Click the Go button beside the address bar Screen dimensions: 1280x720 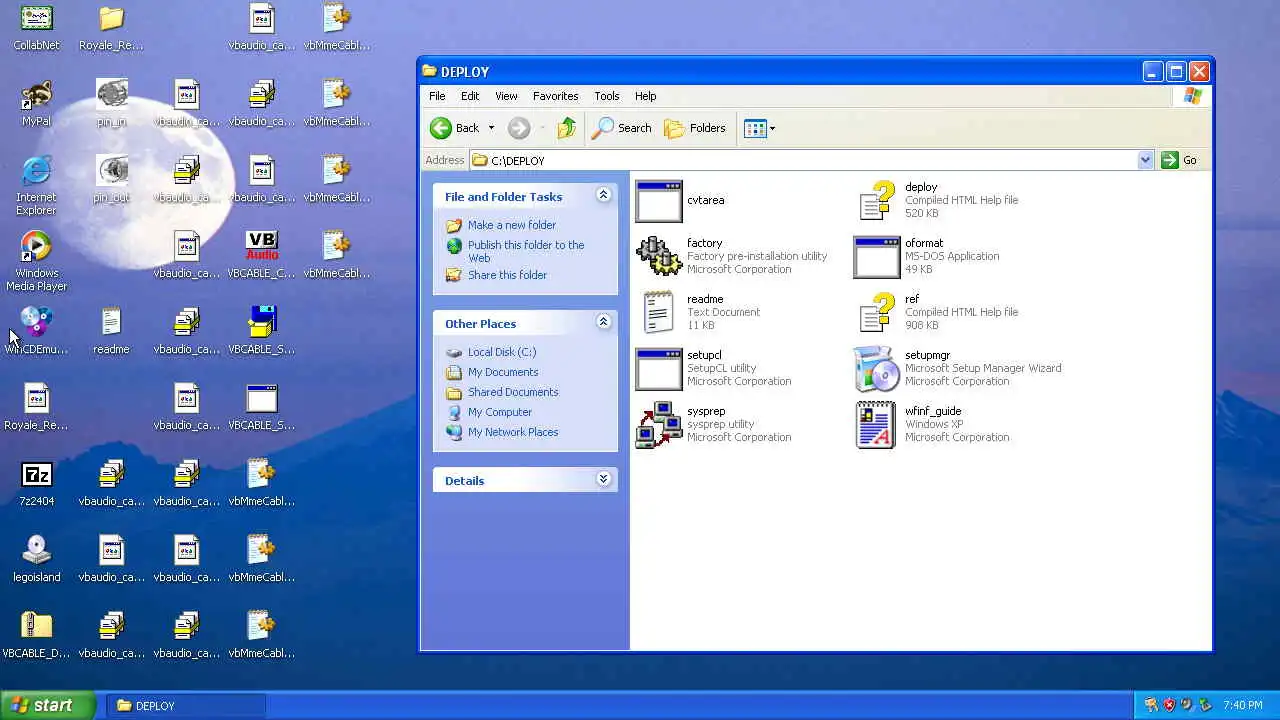coord(1179,160)
